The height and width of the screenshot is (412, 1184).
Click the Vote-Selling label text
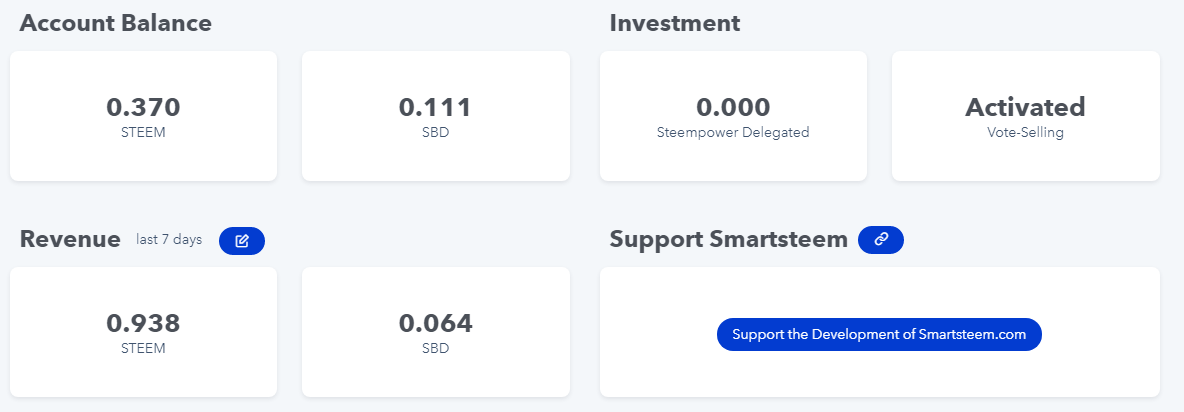pos(1025,133)
